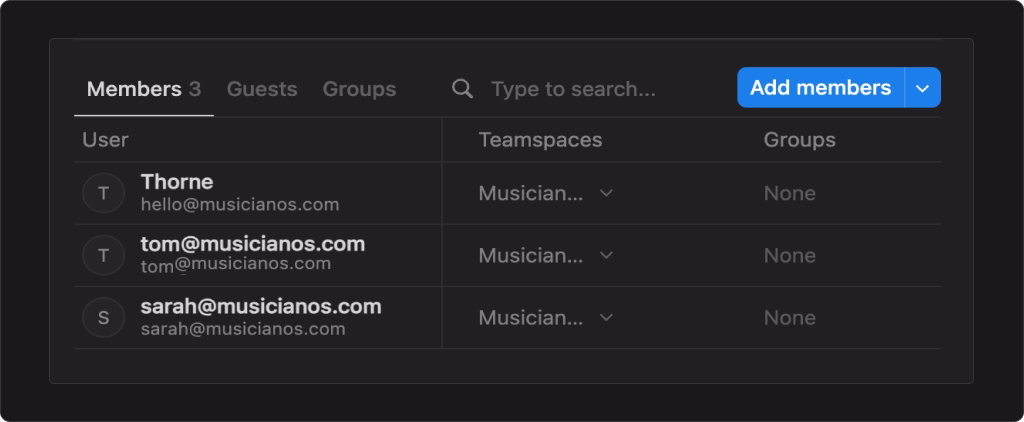Select the Thorne member name
The height and width of the screenshot is (422, 1024).
pyautogui.click(x=177, y=182)
